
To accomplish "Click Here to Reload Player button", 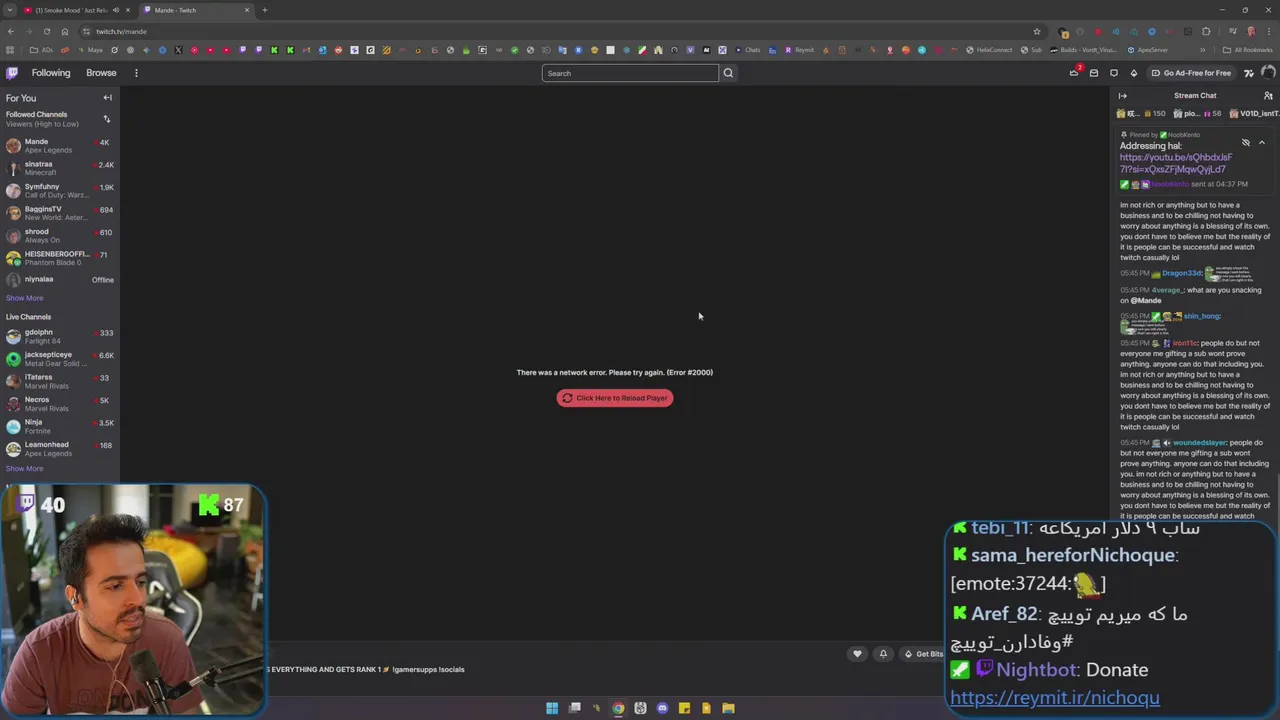I will click(615, 398).
